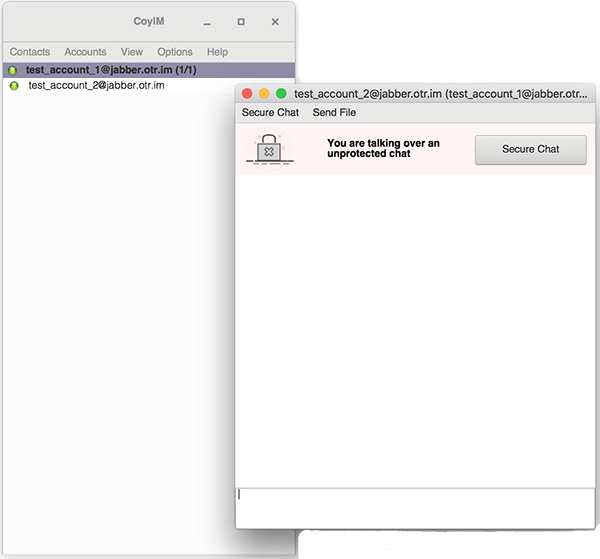Close the chat window using red button

pos(248,94)
